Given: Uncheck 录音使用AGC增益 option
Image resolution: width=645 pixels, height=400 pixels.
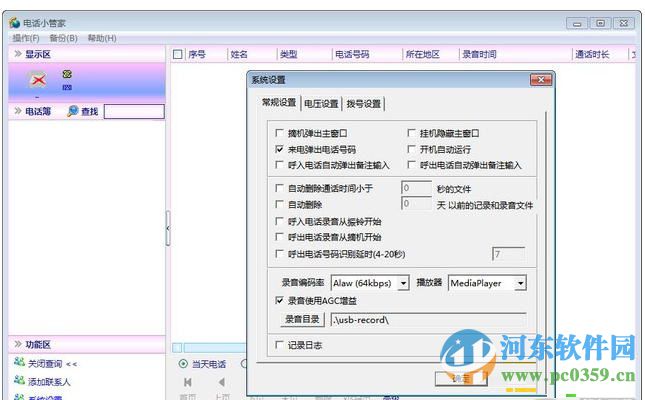Looking at the screenshot, I should point(279,300).
